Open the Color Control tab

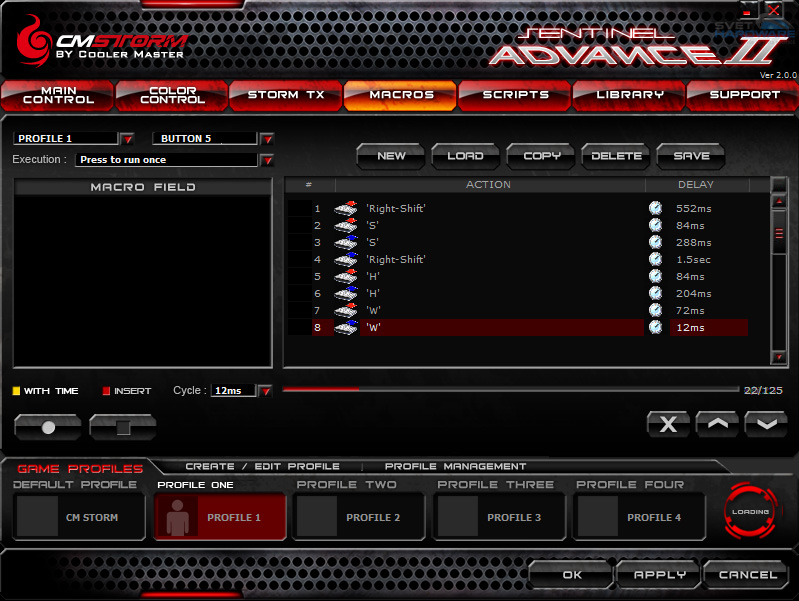point(172,95)
